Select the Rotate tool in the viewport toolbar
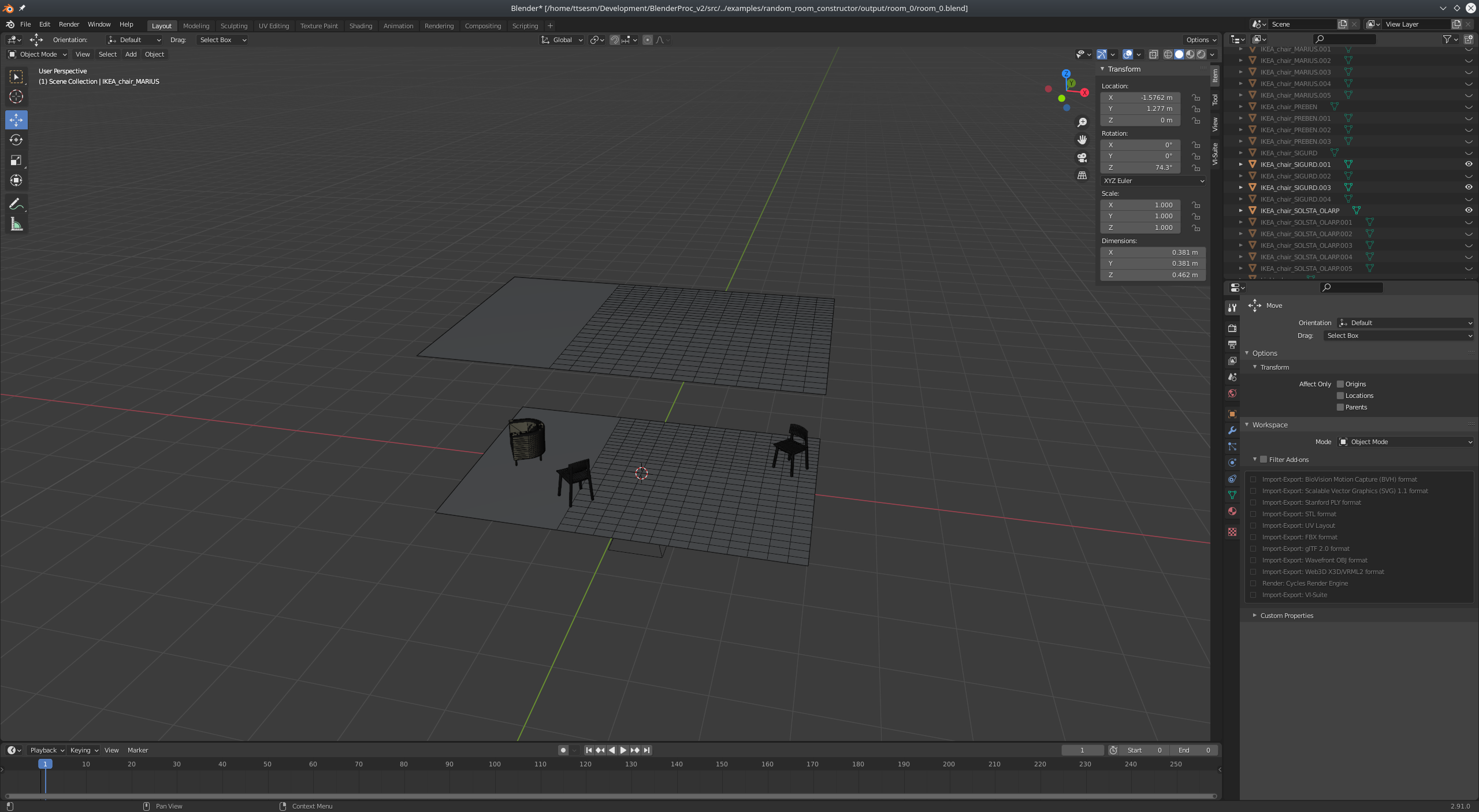The height and width of the screenshot is (812, 1479). [16, 140]
